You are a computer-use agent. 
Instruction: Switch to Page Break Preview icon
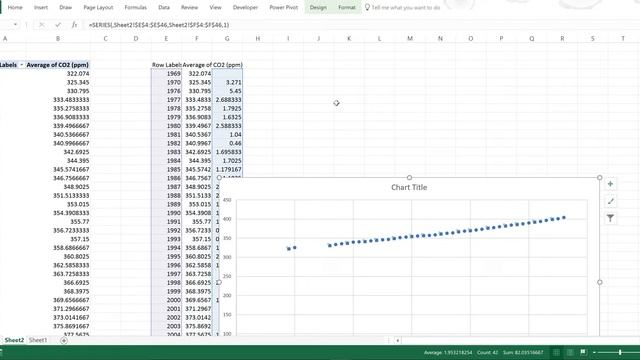tap(583, 352)
